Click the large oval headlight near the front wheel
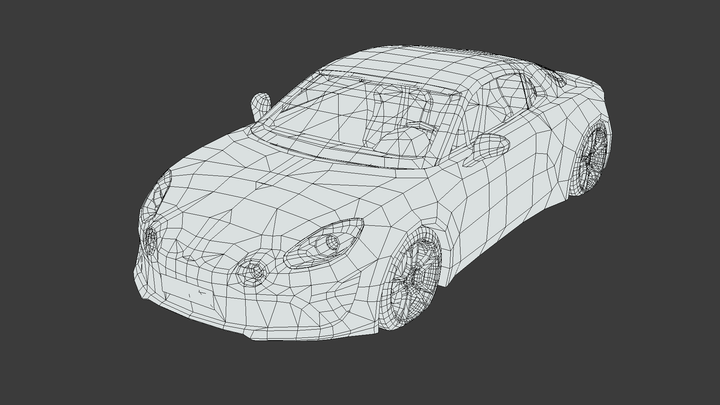This screenshot has height=405, width=720. point(323,244)
